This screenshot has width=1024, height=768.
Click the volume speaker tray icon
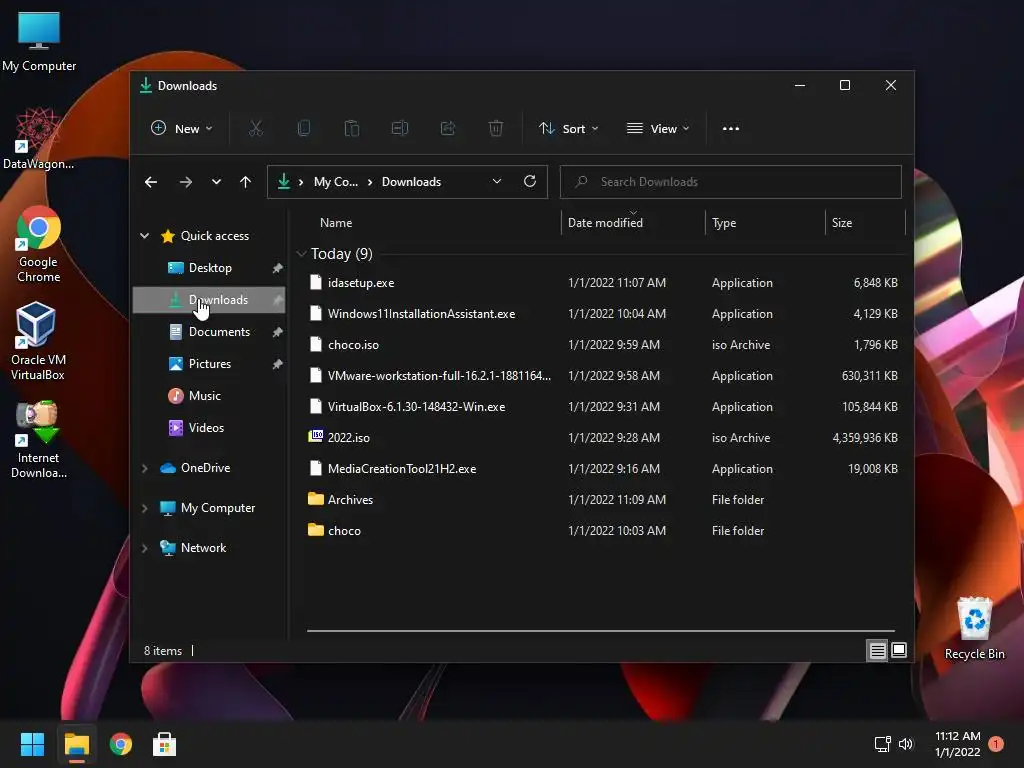tap(906, 744)
